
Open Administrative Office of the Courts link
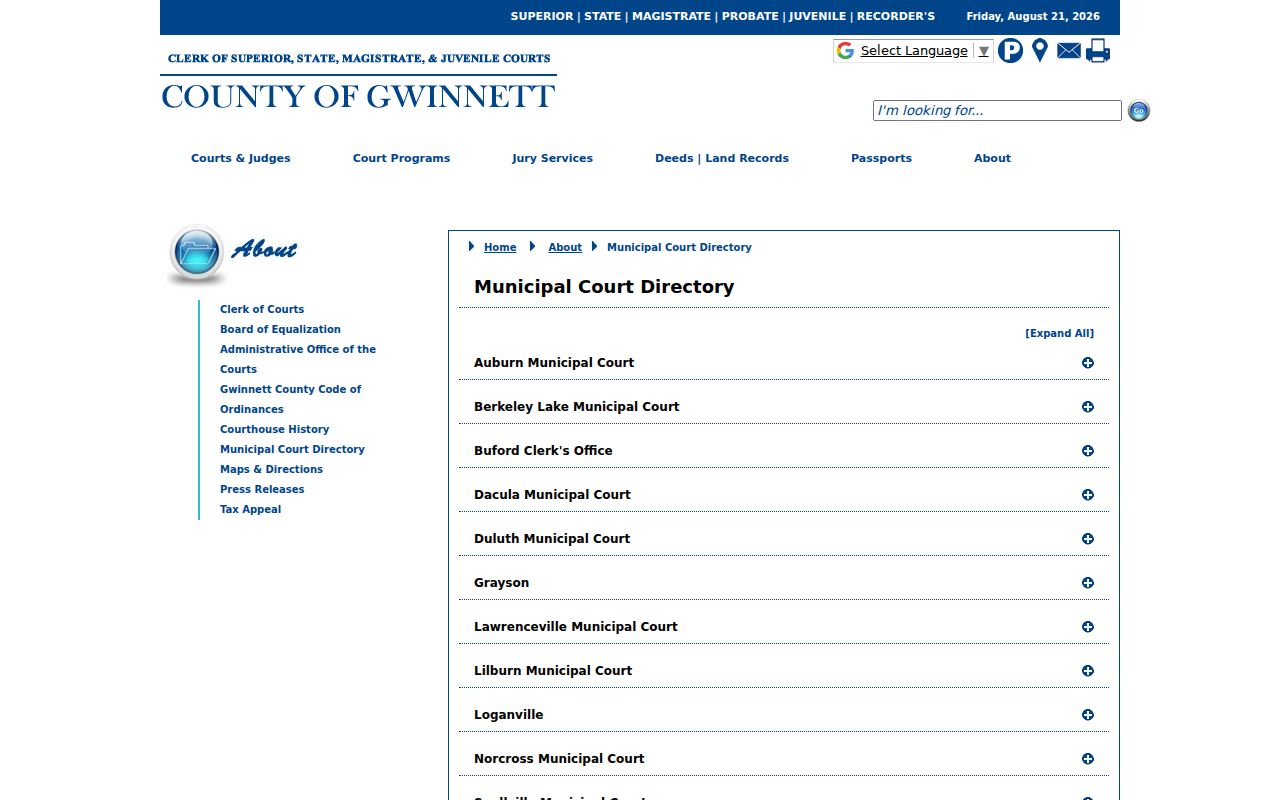tap(298, 359)
